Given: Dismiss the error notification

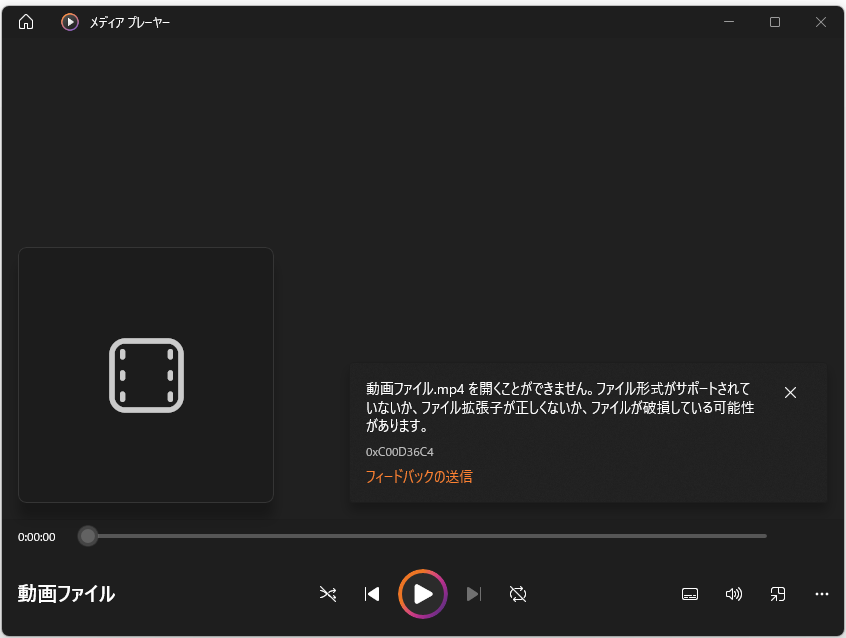Looking at the screenshot, I should 790,392.
